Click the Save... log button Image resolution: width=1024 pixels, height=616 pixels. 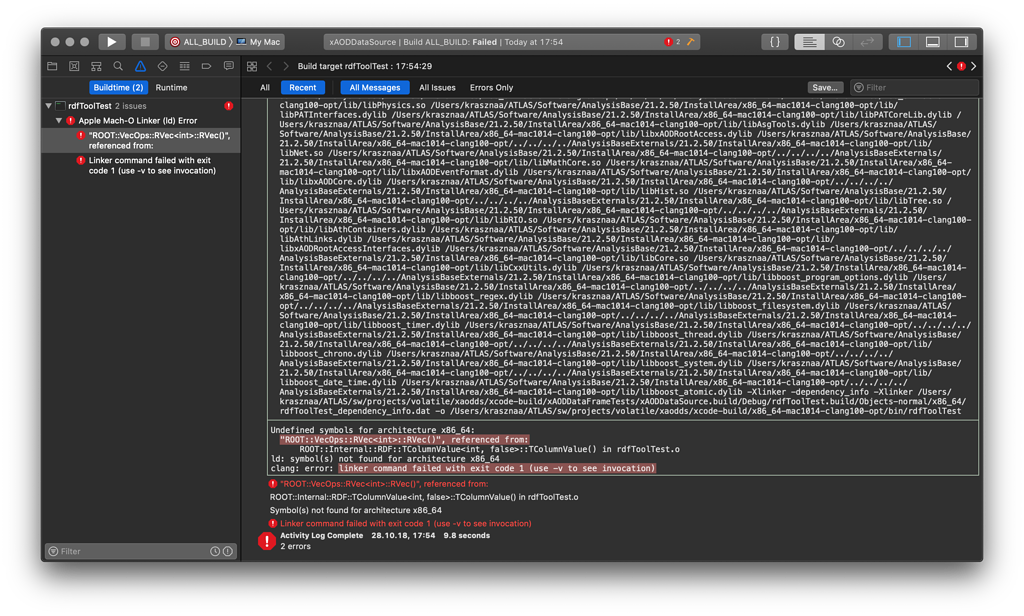click(x=825, y=88)
